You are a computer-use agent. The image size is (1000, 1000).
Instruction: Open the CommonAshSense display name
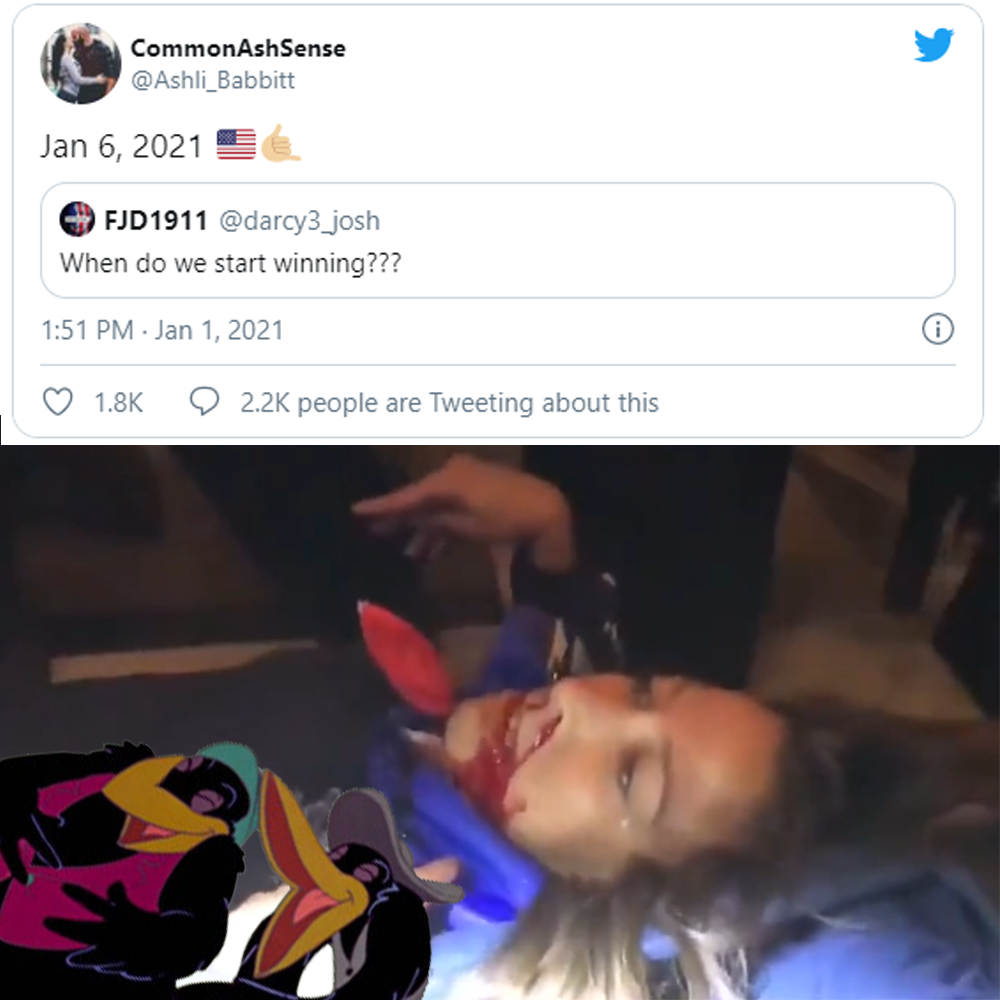tap(238, 48)
